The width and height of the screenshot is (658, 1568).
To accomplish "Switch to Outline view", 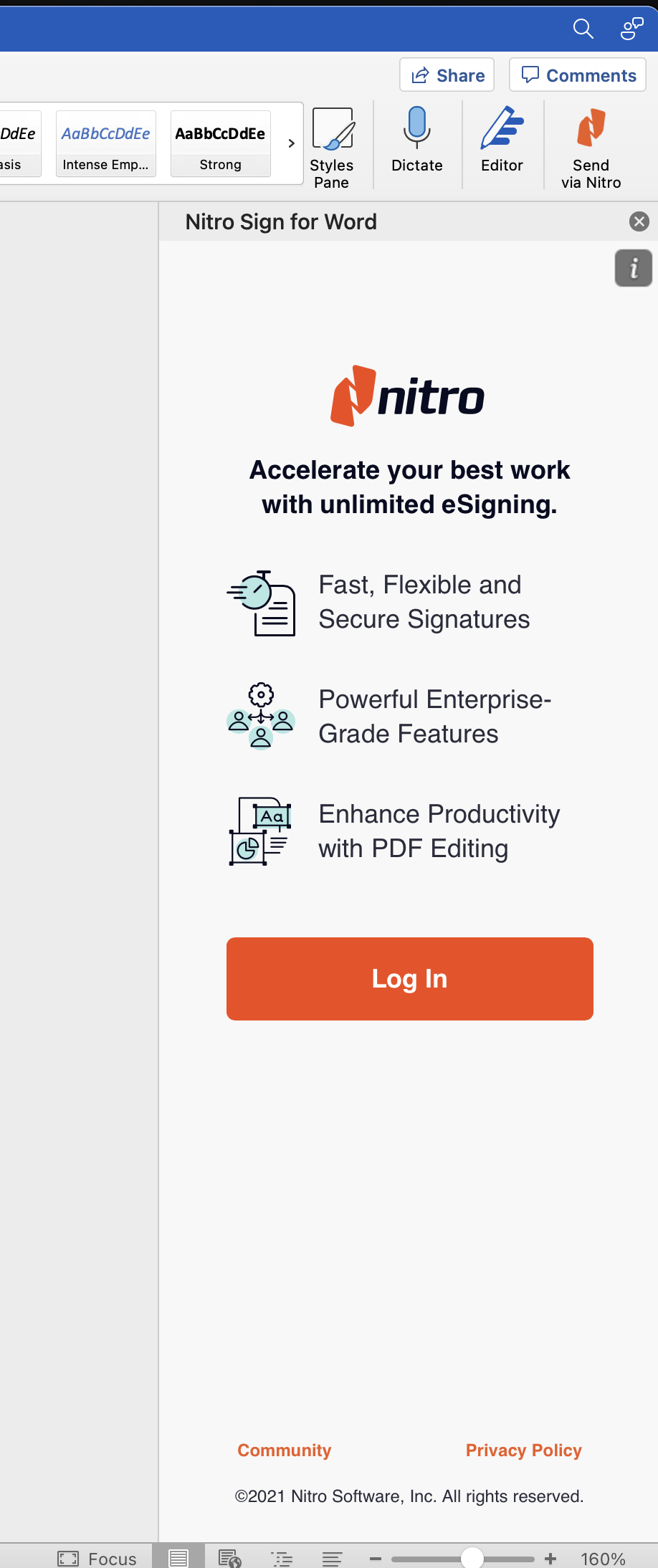I will 282,1558.
